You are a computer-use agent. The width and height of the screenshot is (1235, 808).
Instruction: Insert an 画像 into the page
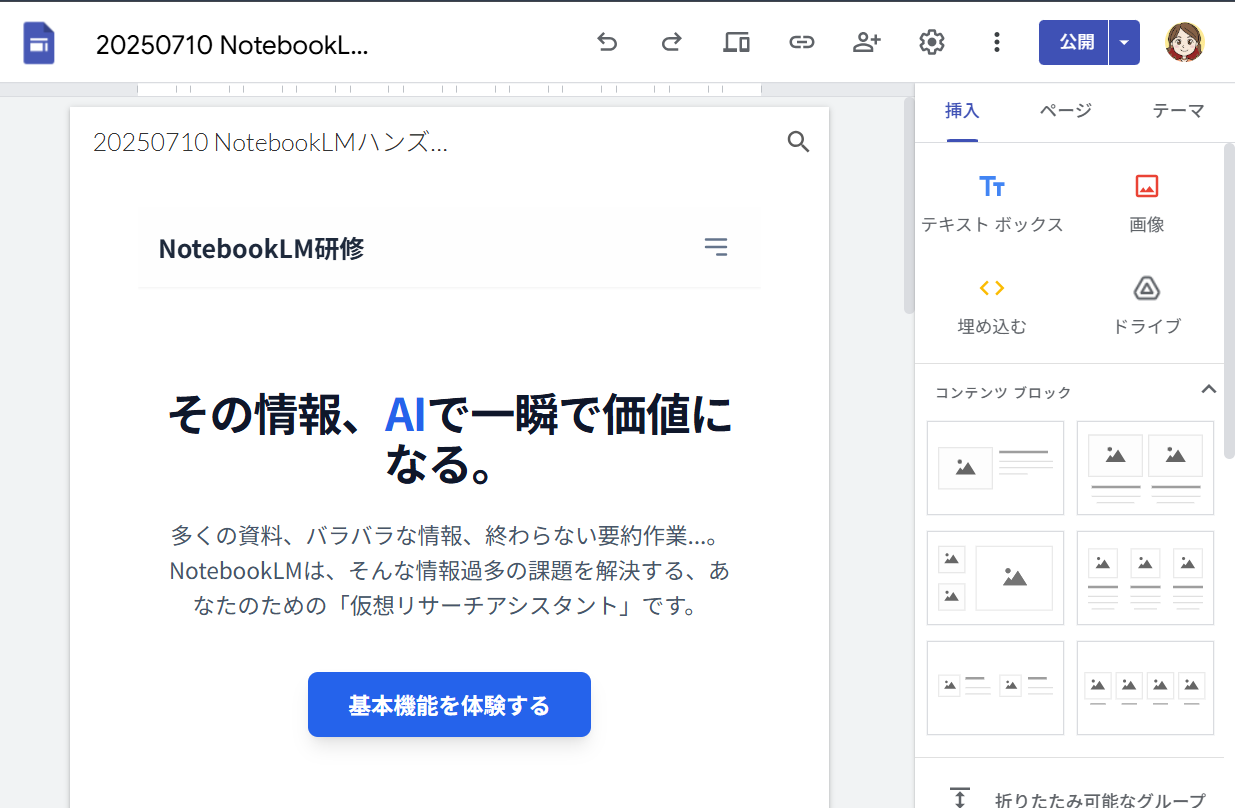coord(1145,200)
